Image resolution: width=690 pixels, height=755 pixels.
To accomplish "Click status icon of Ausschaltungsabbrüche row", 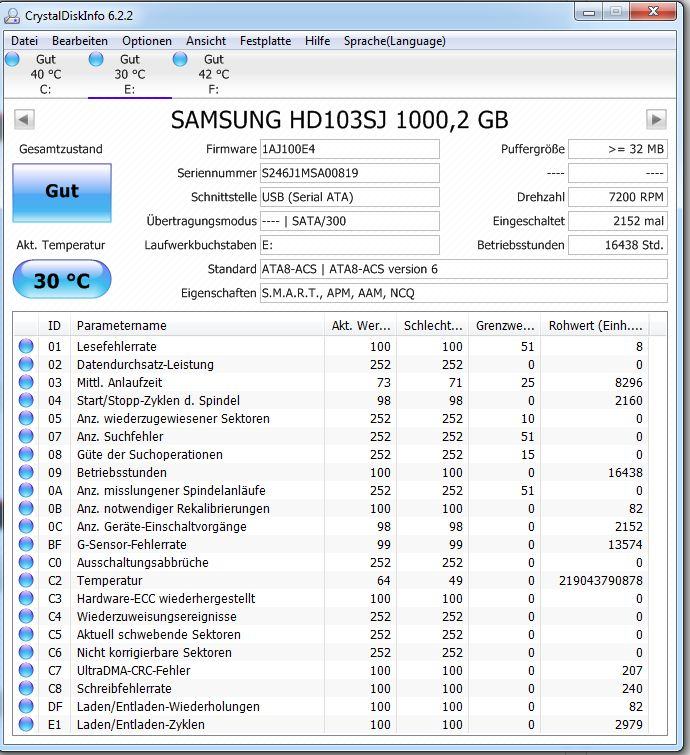I will (26, 562).
